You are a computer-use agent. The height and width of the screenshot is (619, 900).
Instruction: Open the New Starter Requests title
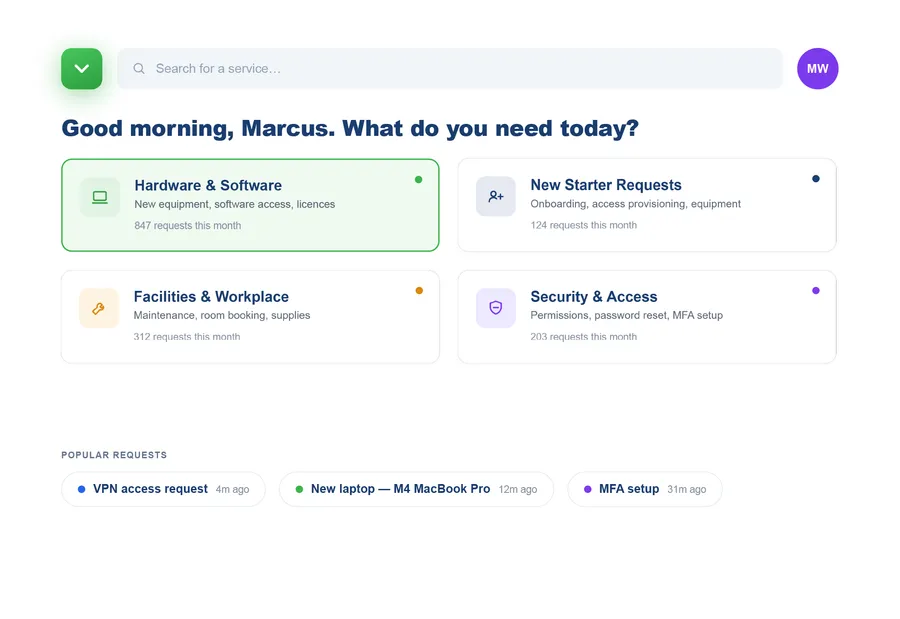(x=606, y=185)
